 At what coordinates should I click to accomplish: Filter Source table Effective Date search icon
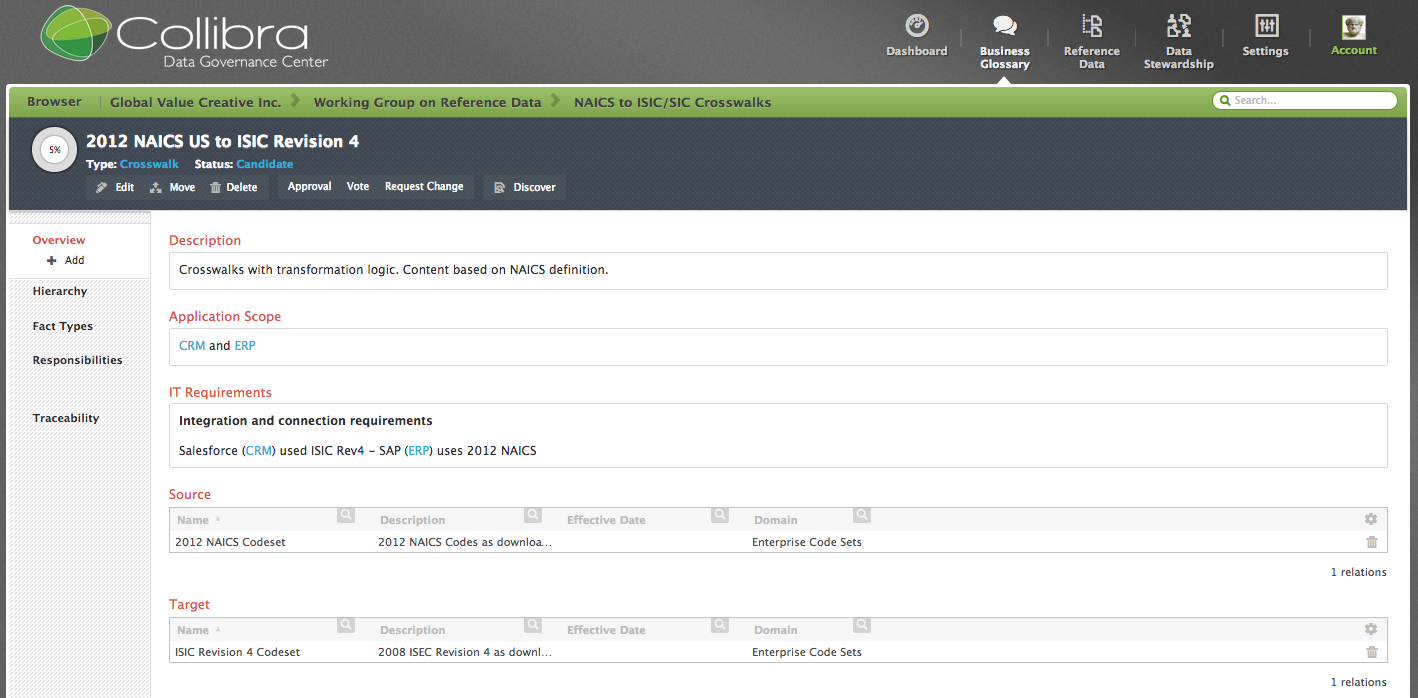[x=720, y=515]
